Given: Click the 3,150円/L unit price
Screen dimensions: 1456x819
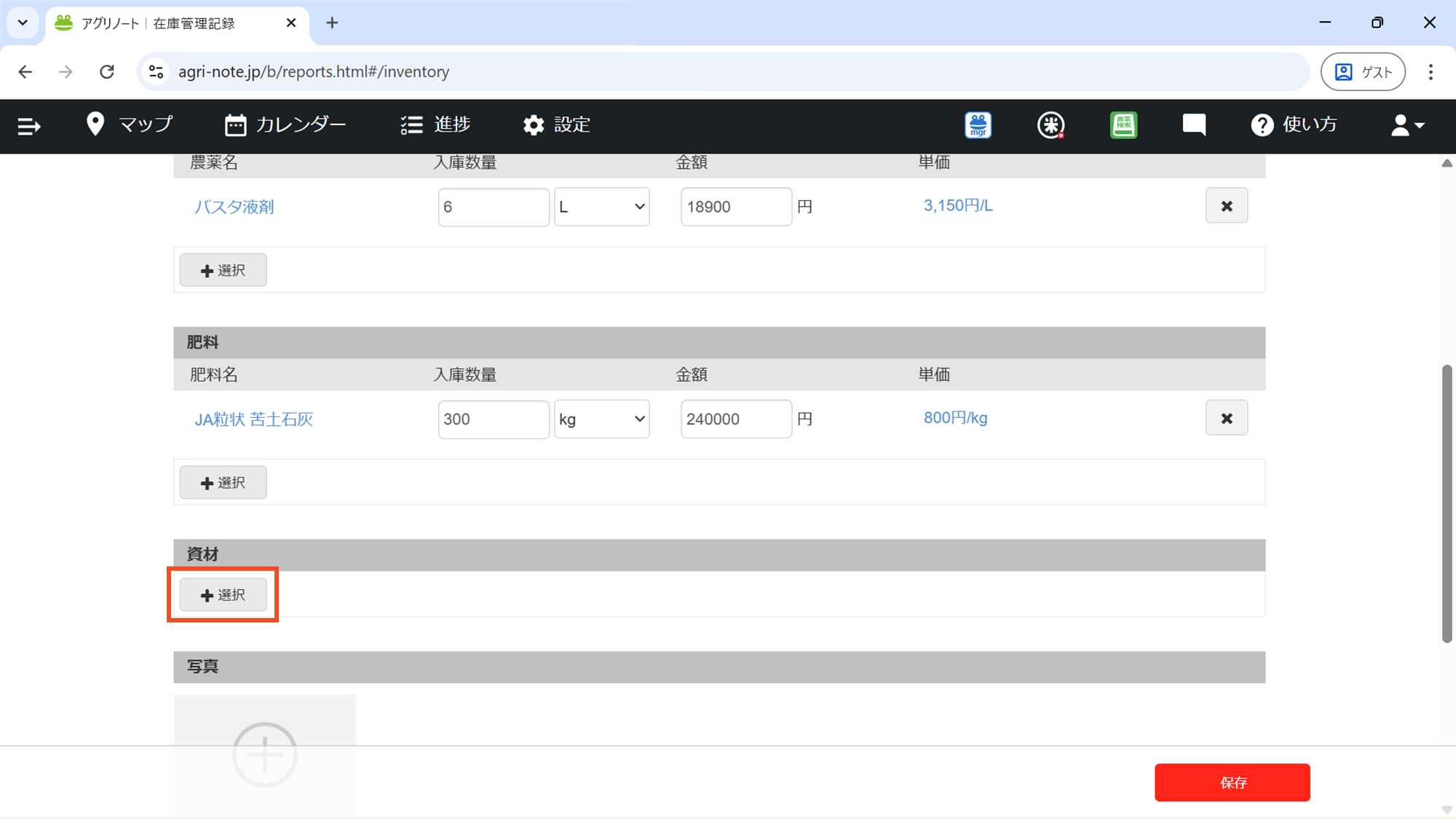Looking at the screenshot, I should 958,205.
